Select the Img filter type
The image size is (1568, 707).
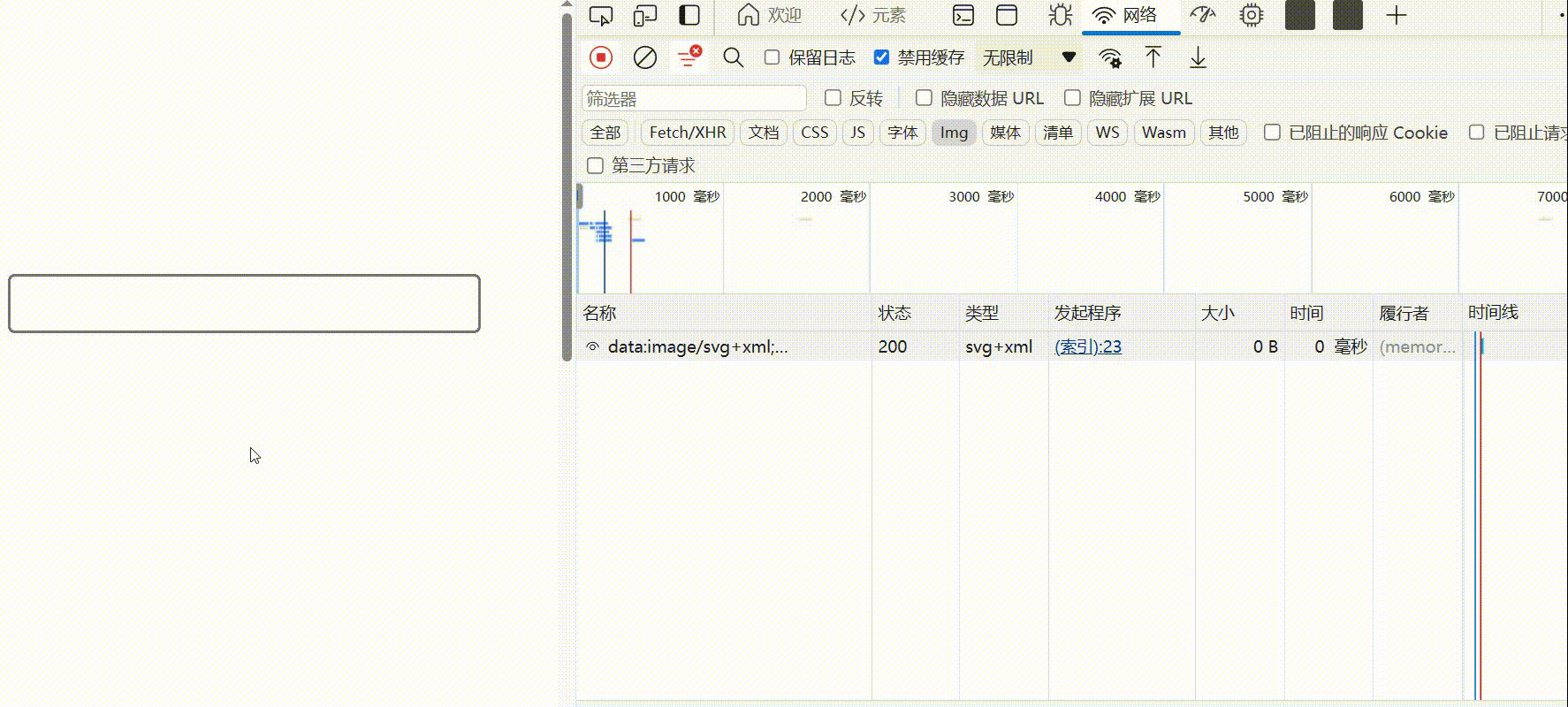click(954, 133)
